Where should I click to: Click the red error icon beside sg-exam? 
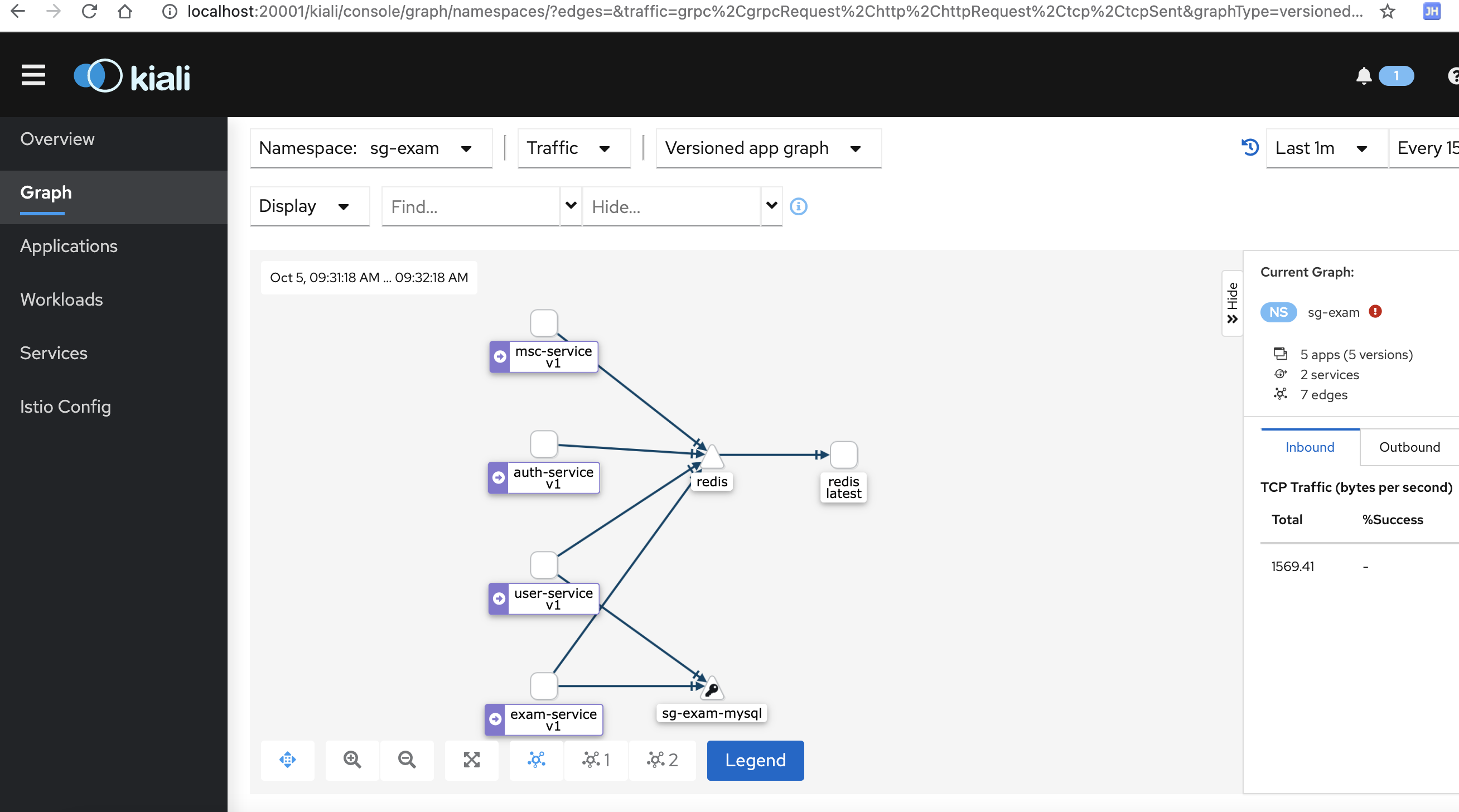[x=1375, y=311]
